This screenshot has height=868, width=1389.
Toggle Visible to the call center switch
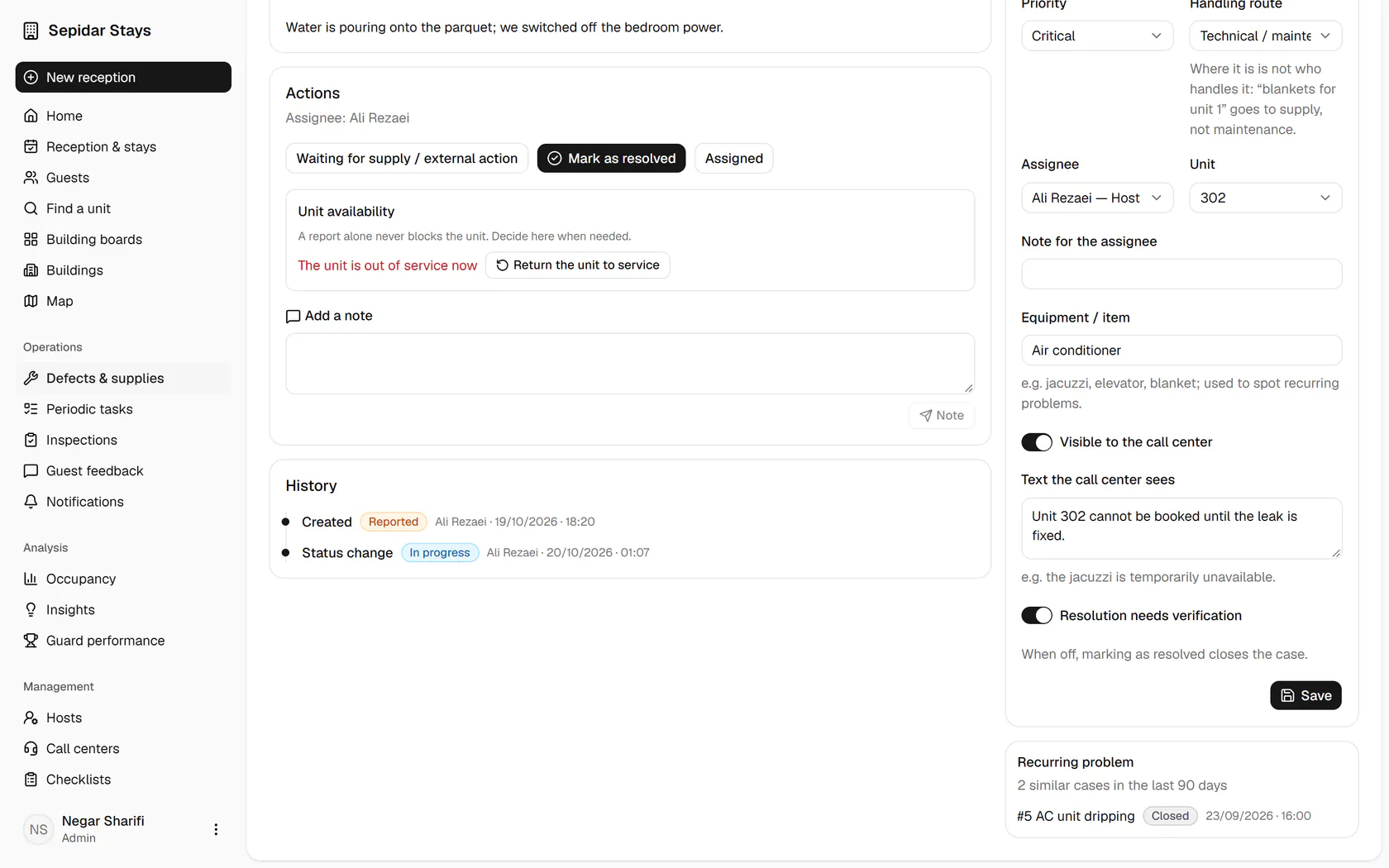(1037, 442)
